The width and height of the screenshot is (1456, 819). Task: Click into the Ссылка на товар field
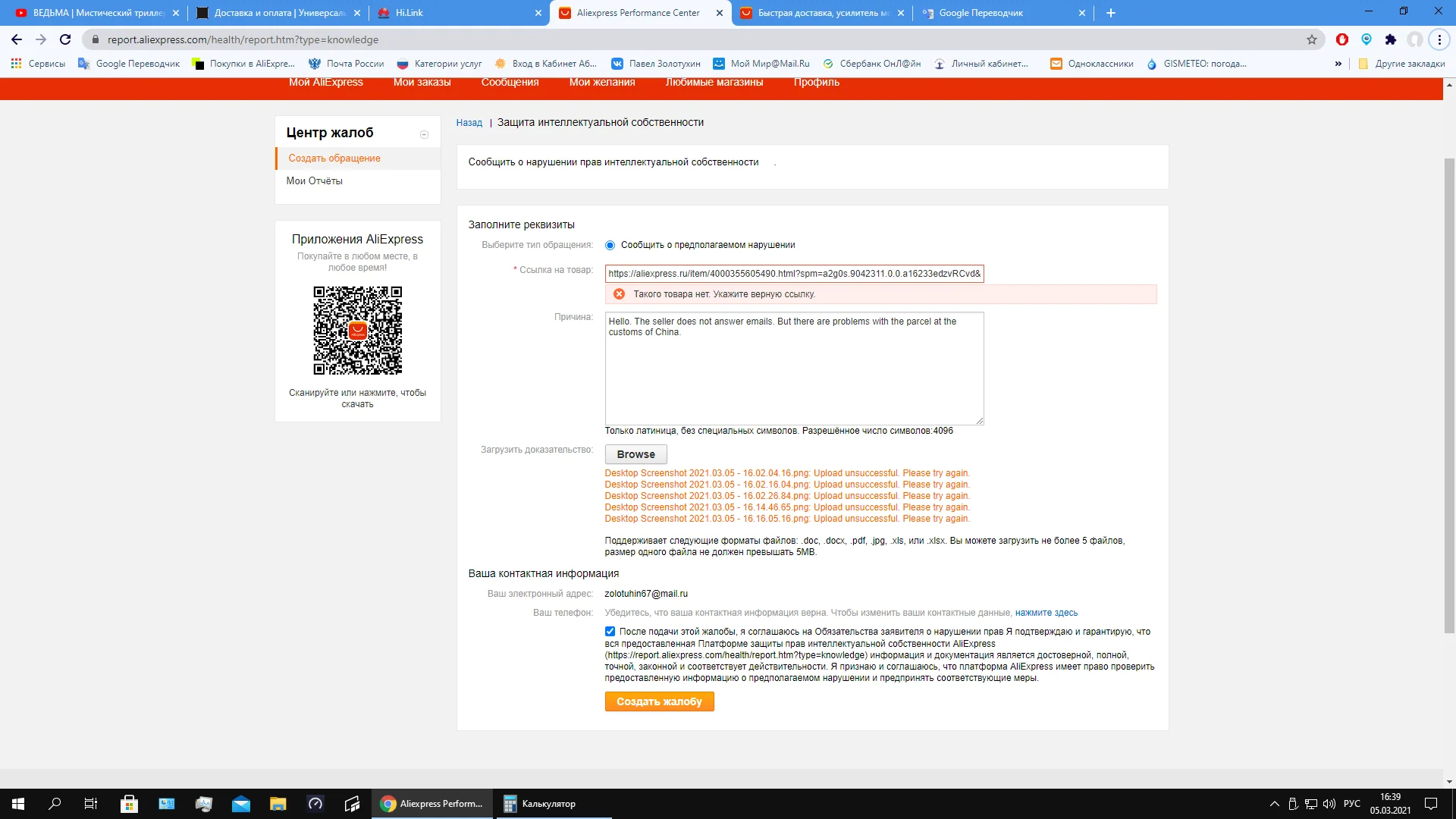click(794, 274)
